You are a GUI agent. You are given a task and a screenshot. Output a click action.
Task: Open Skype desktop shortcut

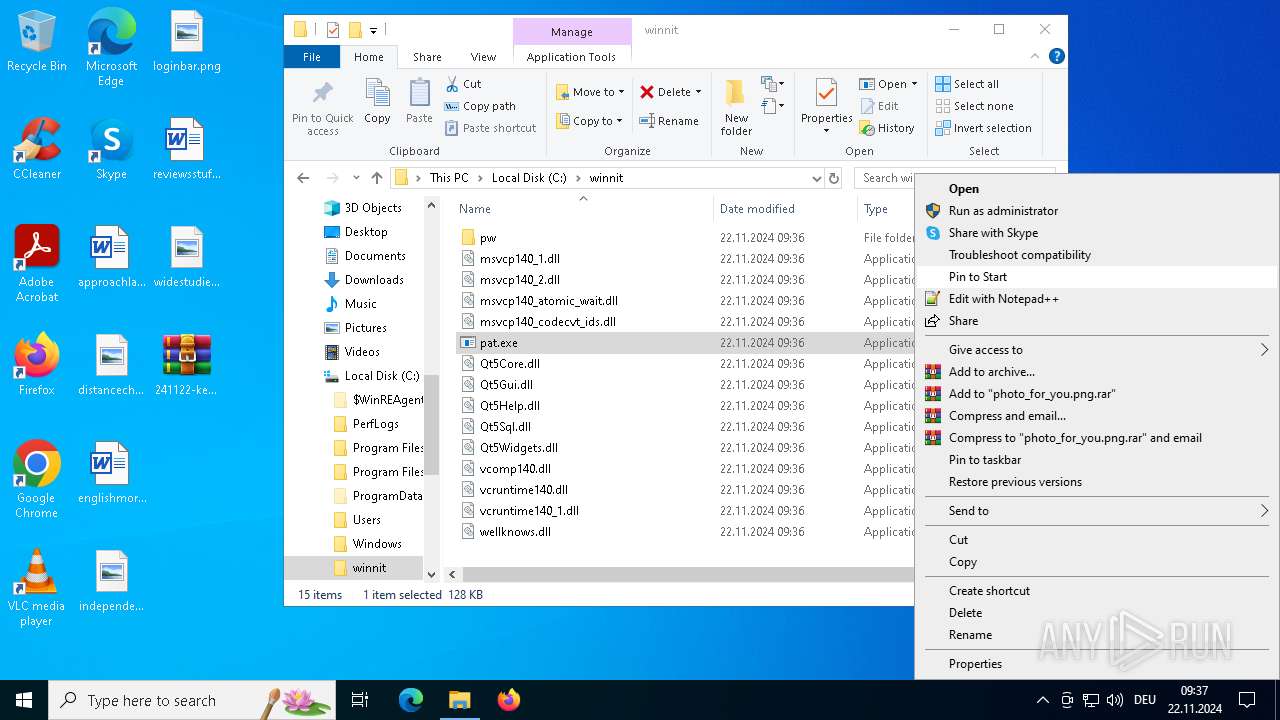(111, 149)
